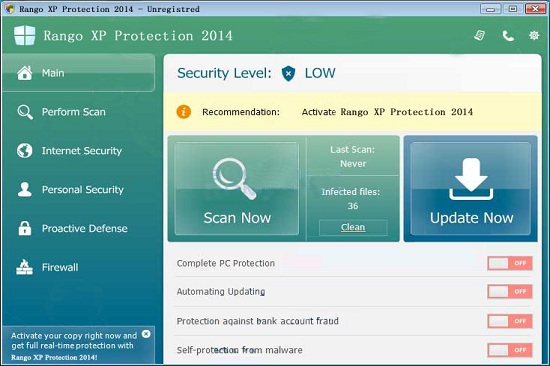Click the Windows-style logo in header

point(25,35)
